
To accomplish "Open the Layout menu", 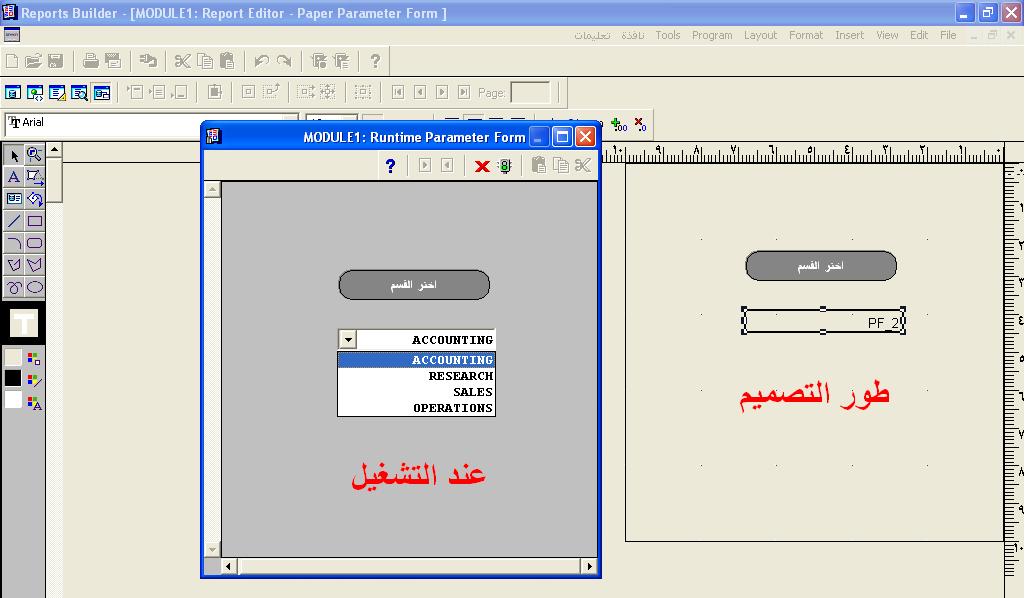I will tap(760, 35).
